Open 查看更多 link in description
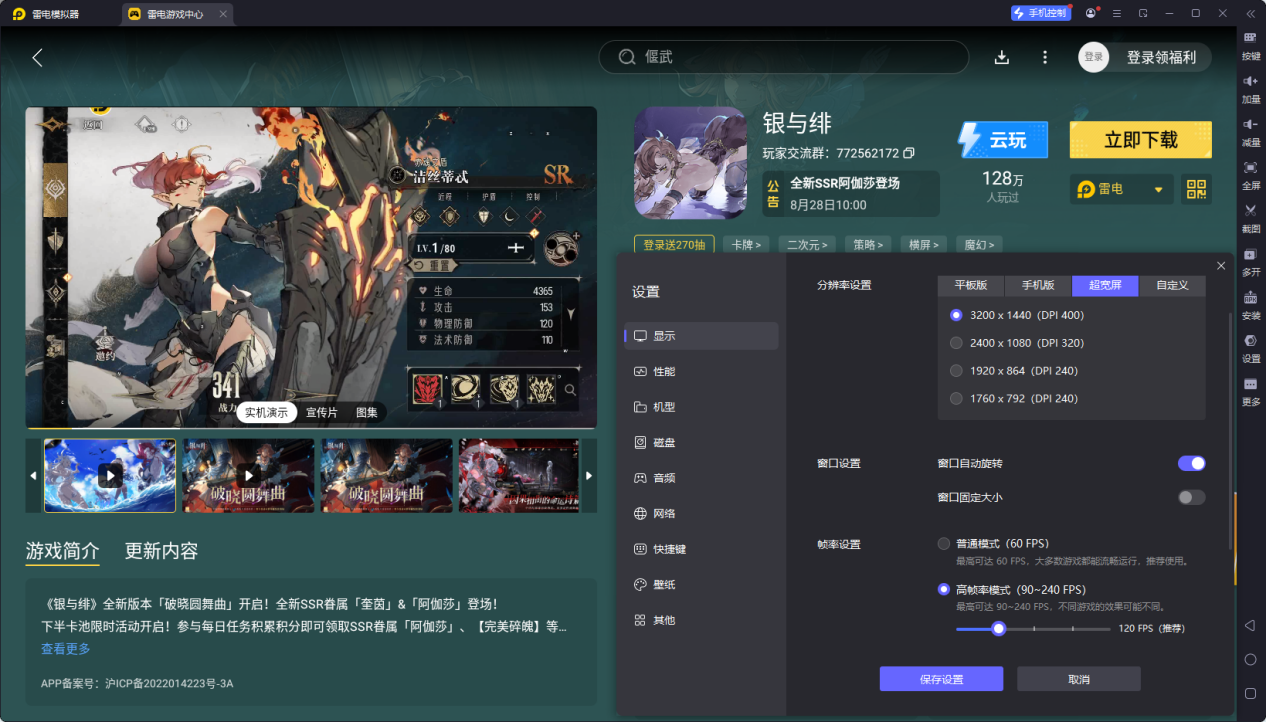This screenshot has width=1266, height=722. coord(65,649)
